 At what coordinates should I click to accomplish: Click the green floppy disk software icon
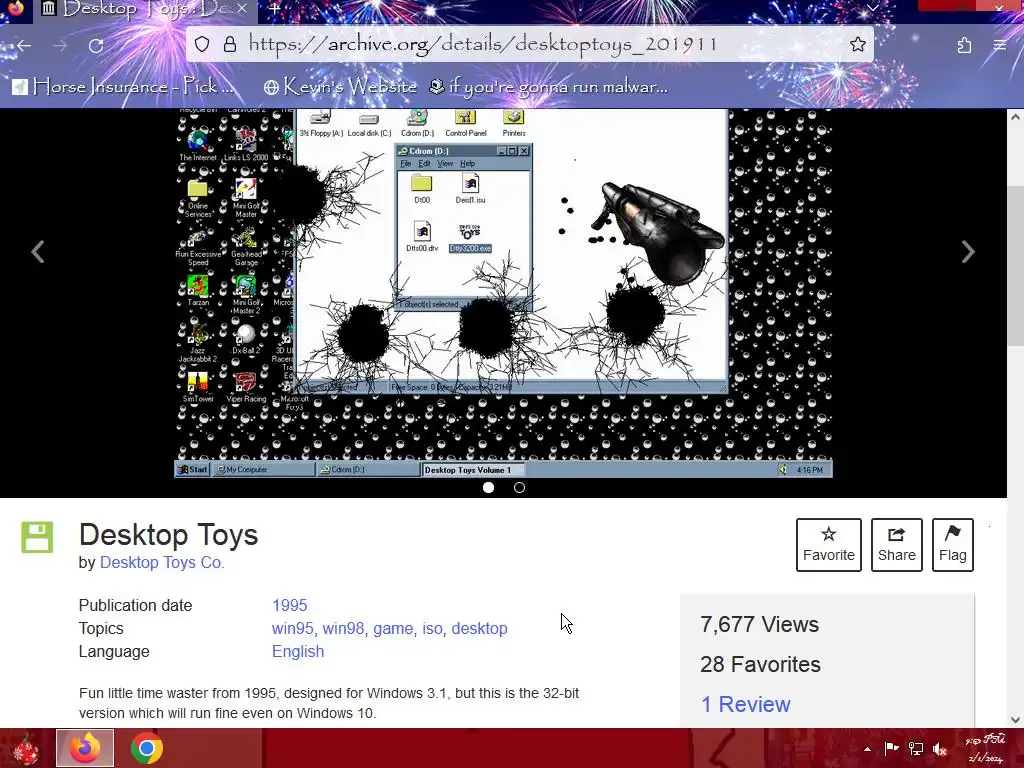pos(37,537)
